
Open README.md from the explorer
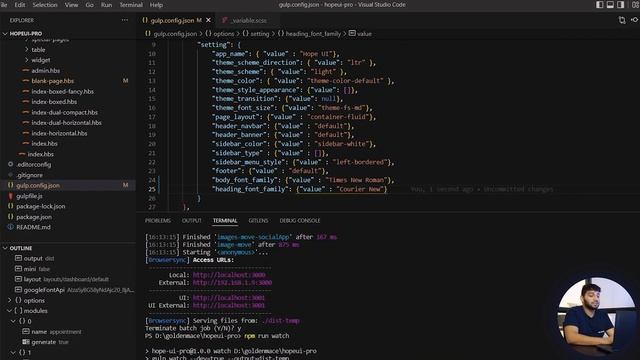click(x=33, y=227)
